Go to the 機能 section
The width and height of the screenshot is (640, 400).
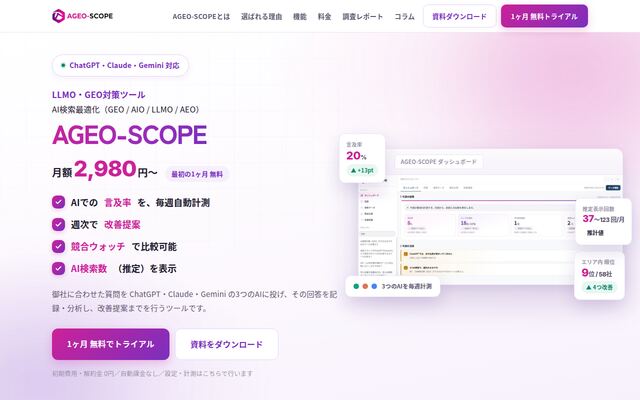coord(300,17)
